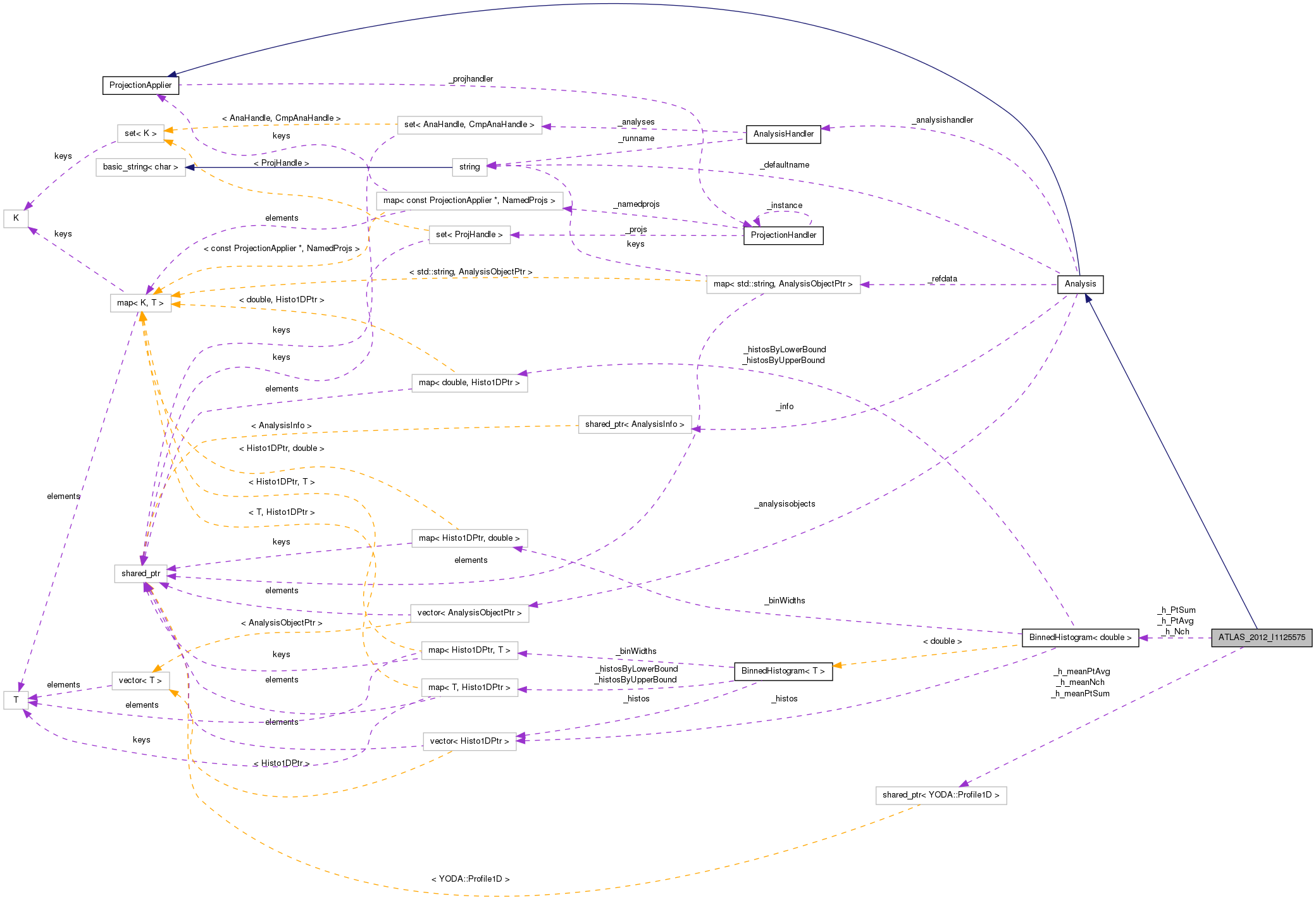
Task: Click the _runname edge label
Action: [x=636, y=139]
